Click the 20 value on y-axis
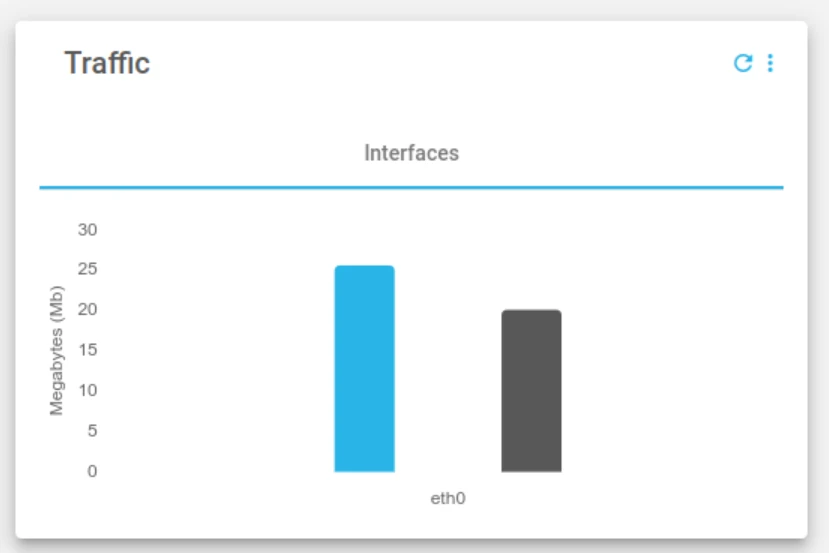 tap(88, 309)
